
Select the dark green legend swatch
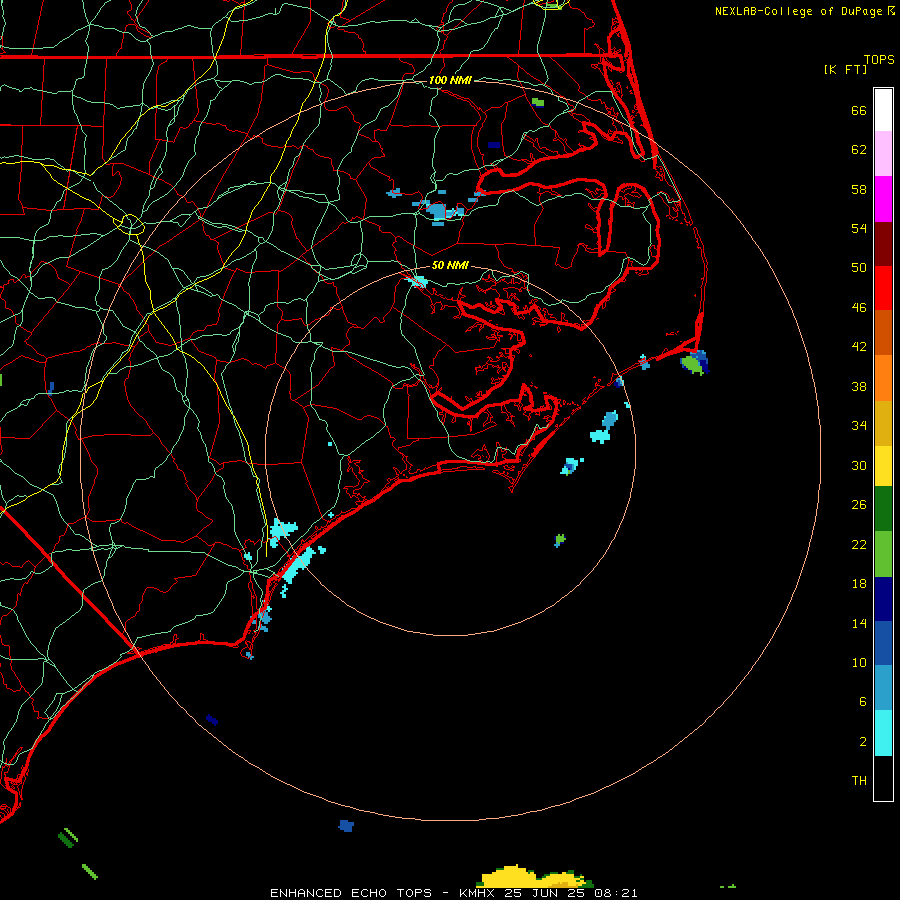point(883,509)
